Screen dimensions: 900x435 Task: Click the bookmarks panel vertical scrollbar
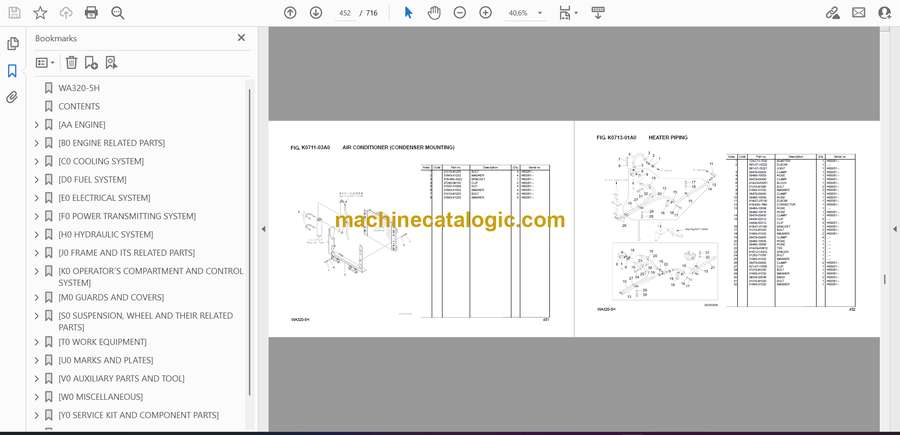(x=249, y=241)
